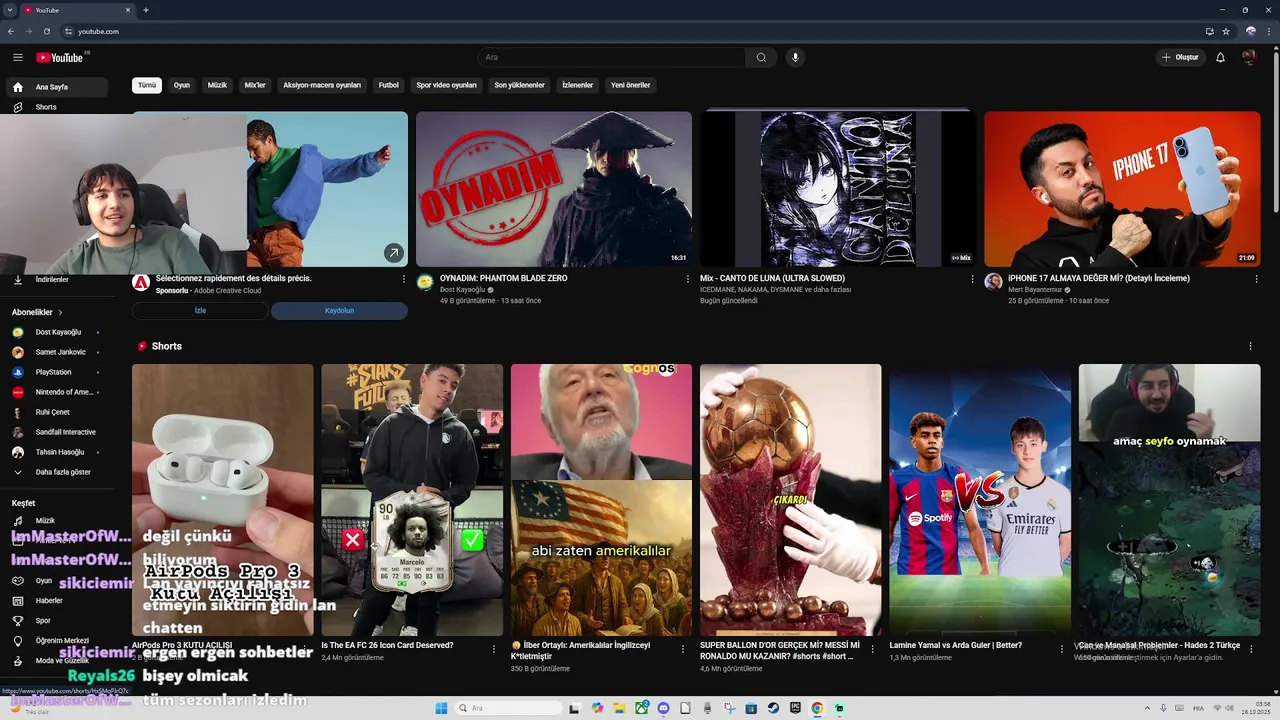The image size is (1280, 720).
Task: Open the YouTube hamburger guide menu
Action: pos(17,57)
